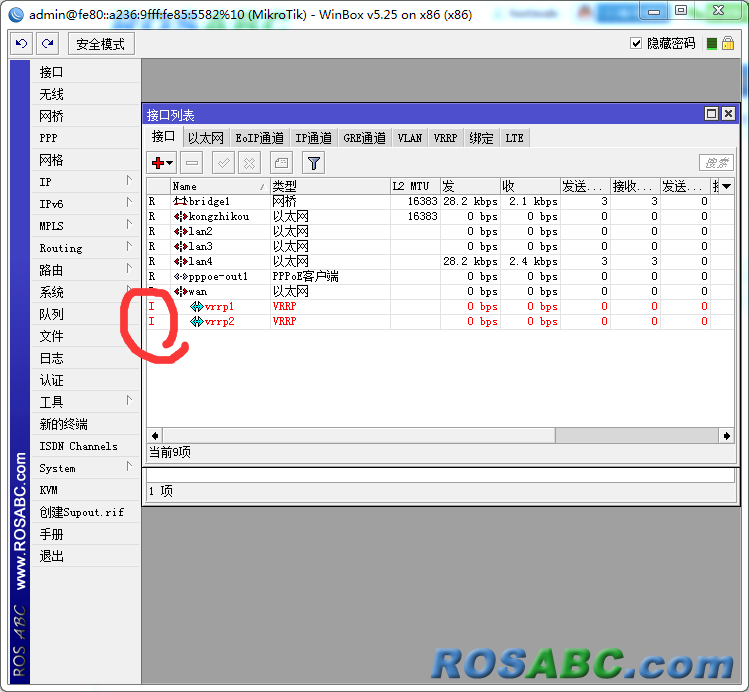Switch to the IP通道 tab
This screenshot has width=749, height=692.
[313, 138]
